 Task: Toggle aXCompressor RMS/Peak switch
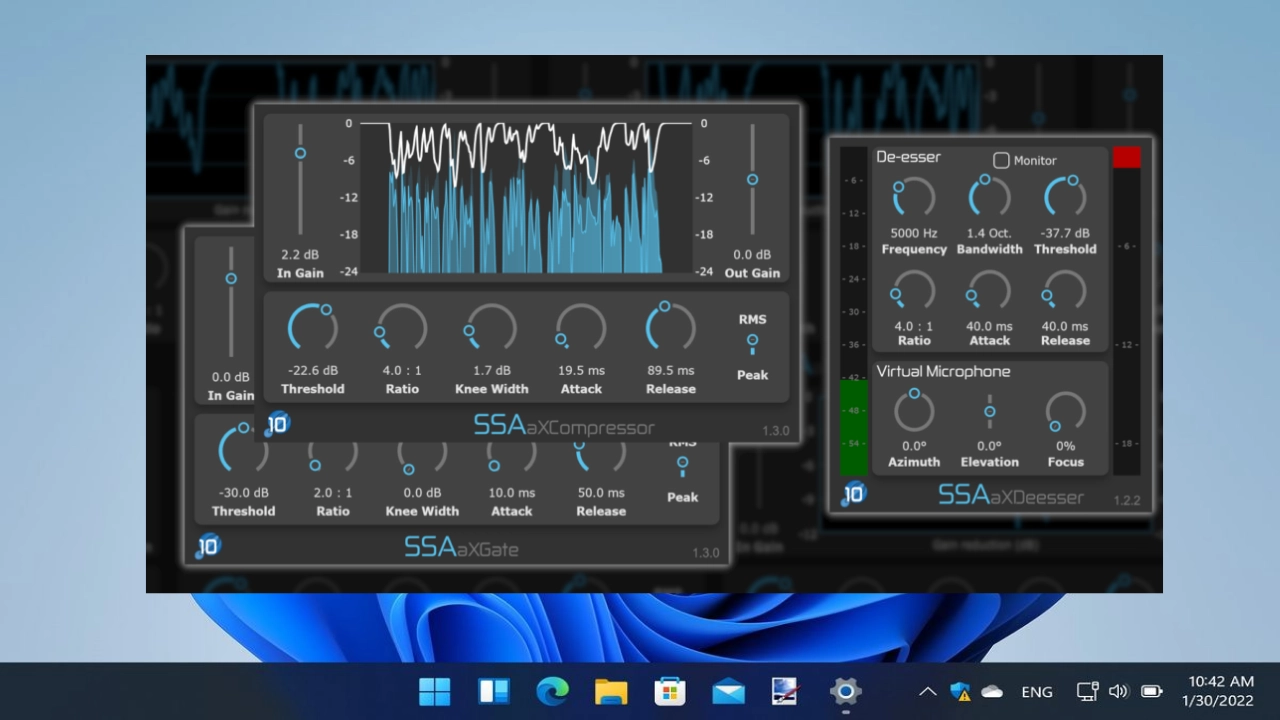coord(752,345)
